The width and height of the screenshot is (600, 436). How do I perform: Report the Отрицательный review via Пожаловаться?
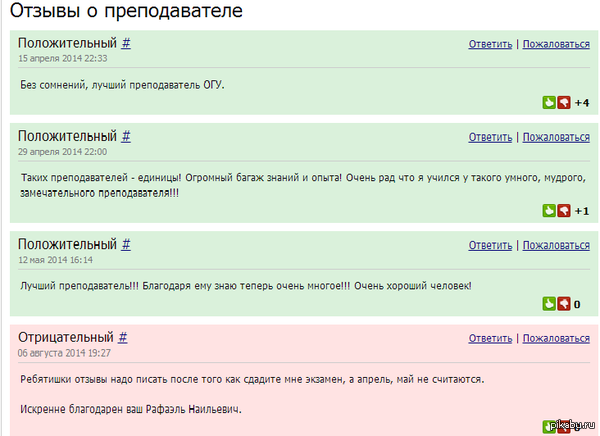click(556, 338)
